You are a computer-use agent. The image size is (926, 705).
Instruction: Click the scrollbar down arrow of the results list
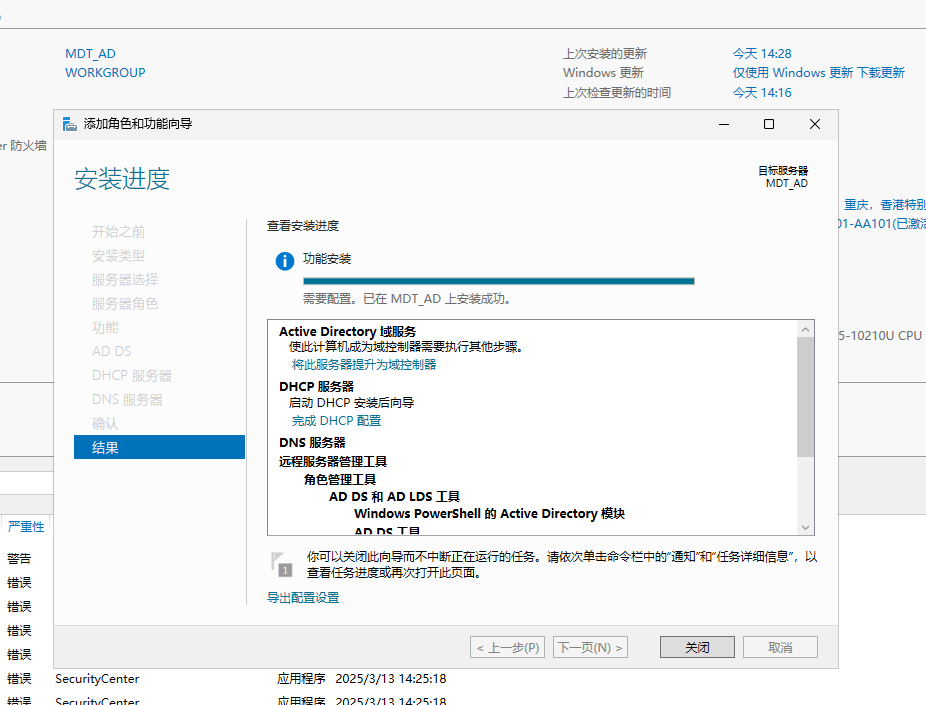tap(806, 527)
